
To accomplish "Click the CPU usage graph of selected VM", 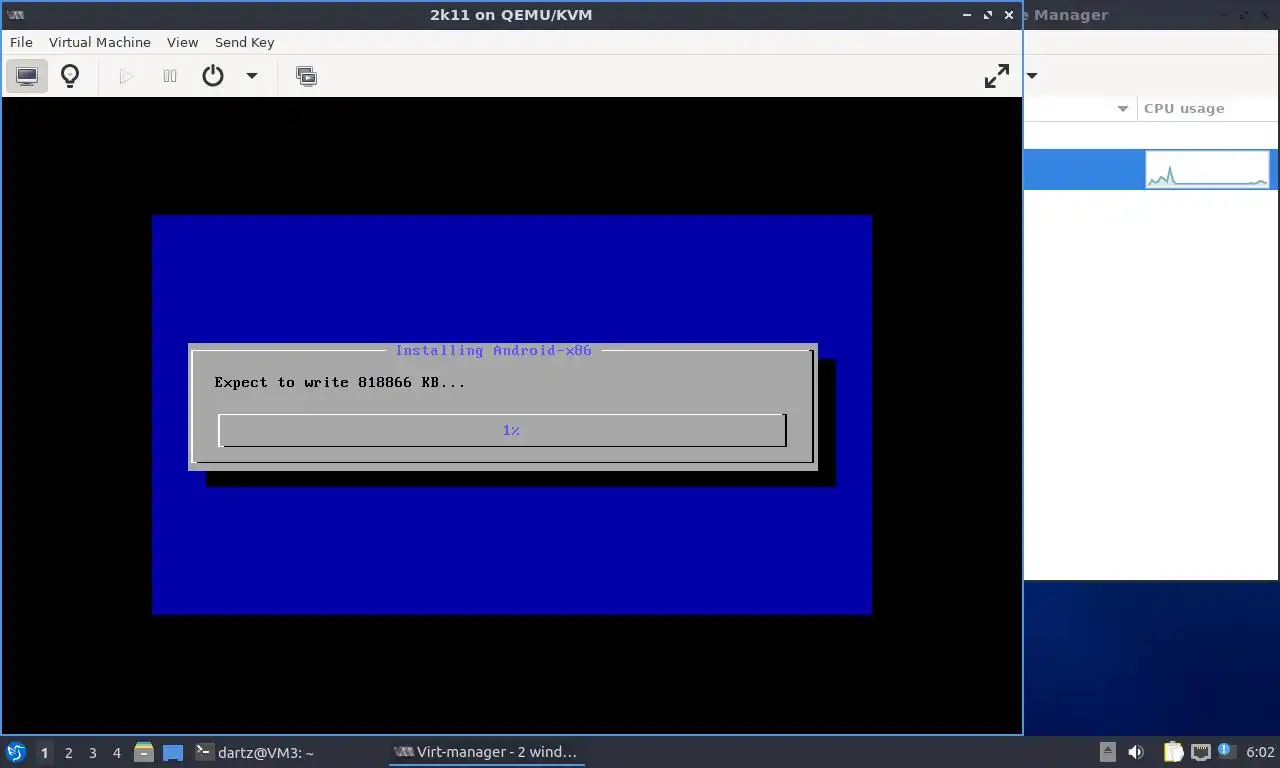I will [x=1207, y=169].
